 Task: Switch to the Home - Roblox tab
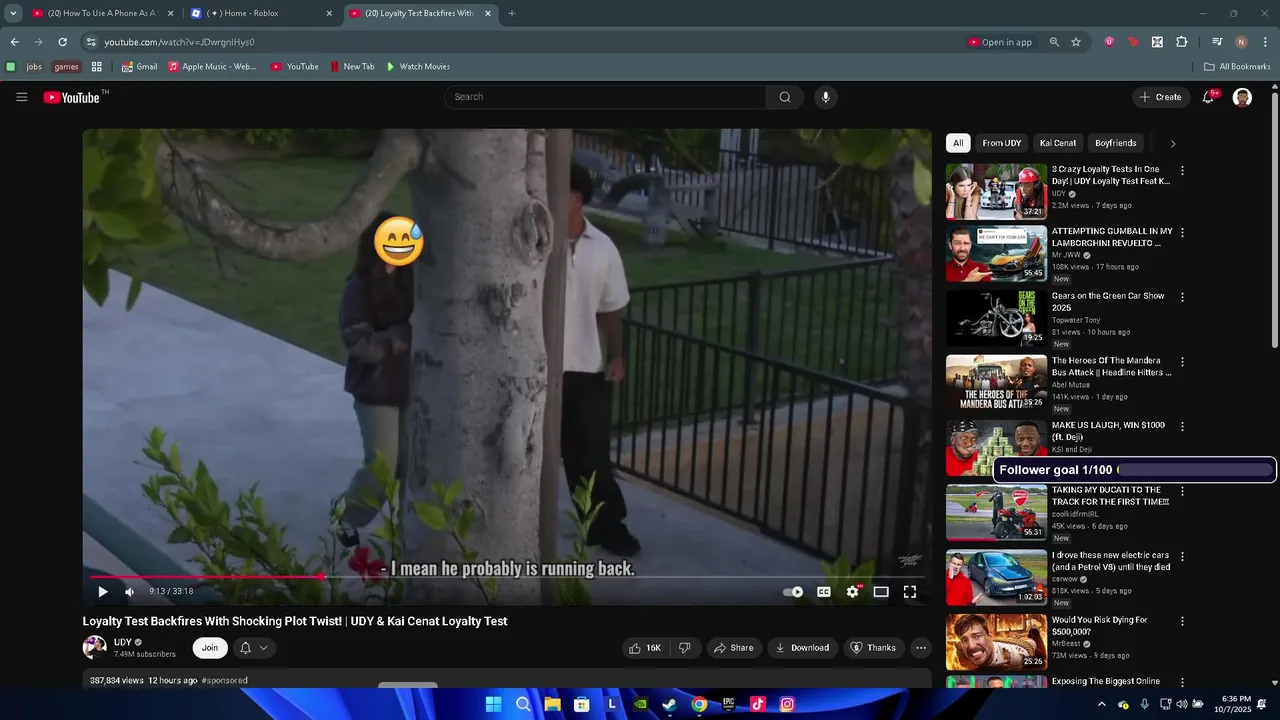(x=260, y=13)
